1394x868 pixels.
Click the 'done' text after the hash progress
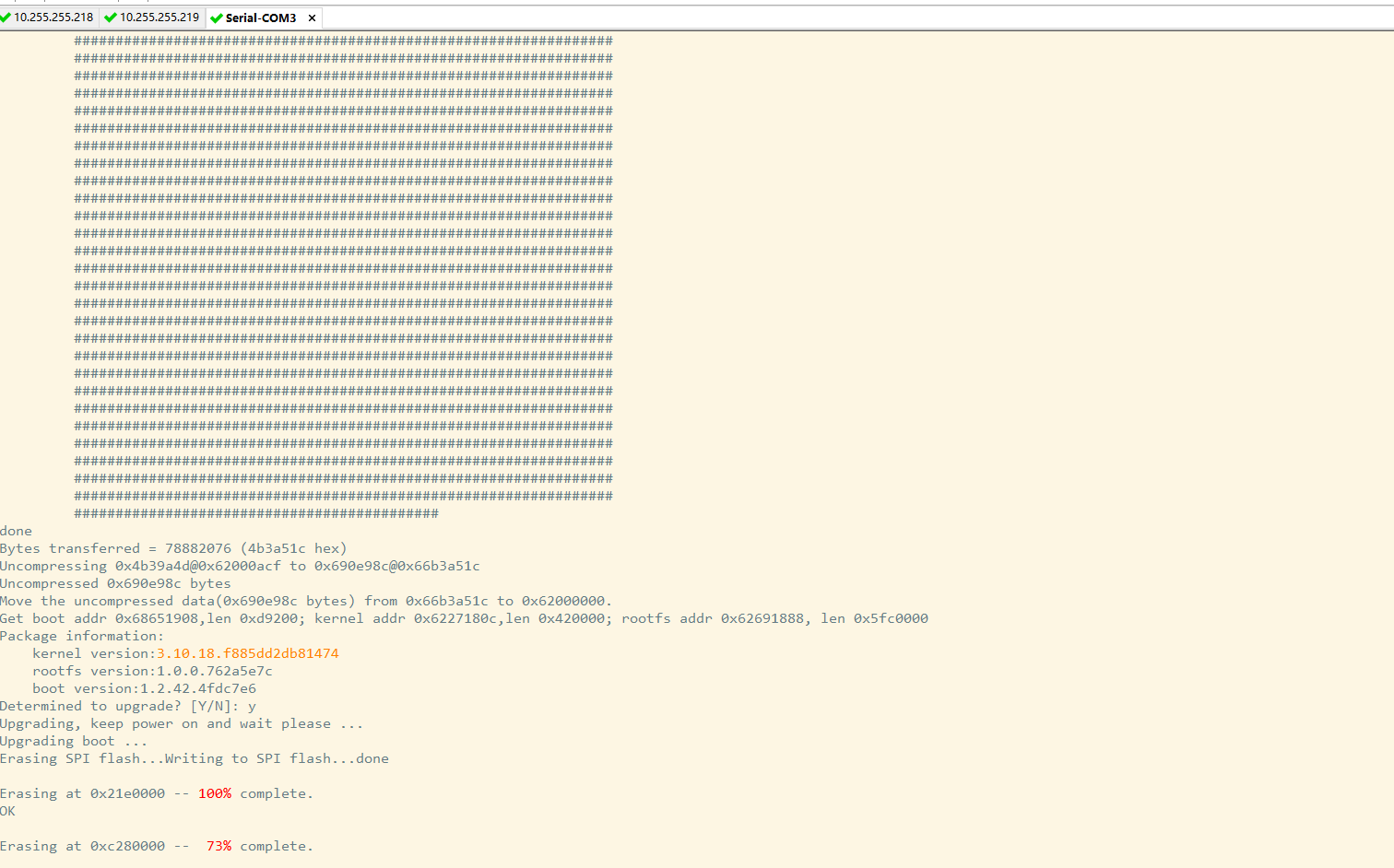click(16, 531)
